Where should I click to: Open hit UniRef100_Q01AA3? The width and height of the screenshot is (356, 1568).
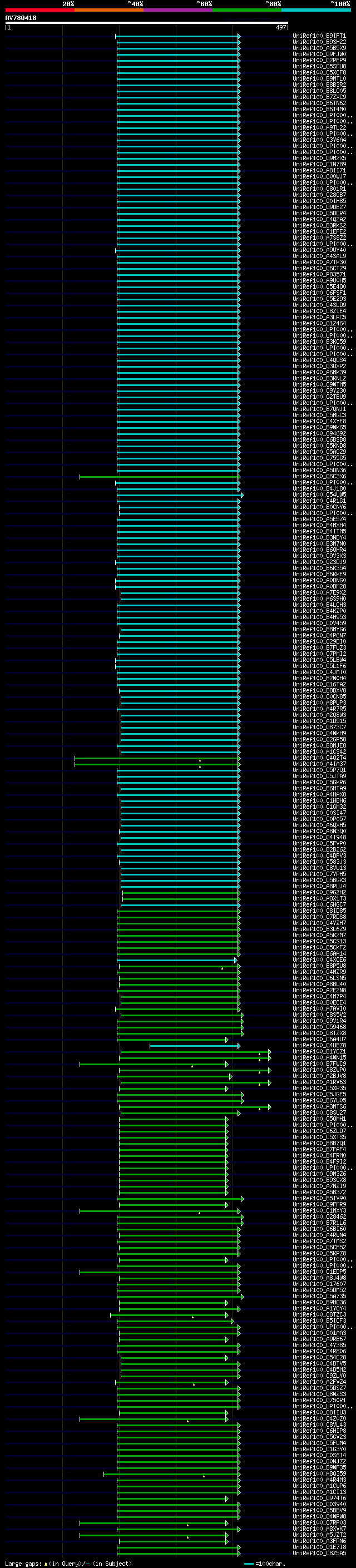tap(319, 1333)
